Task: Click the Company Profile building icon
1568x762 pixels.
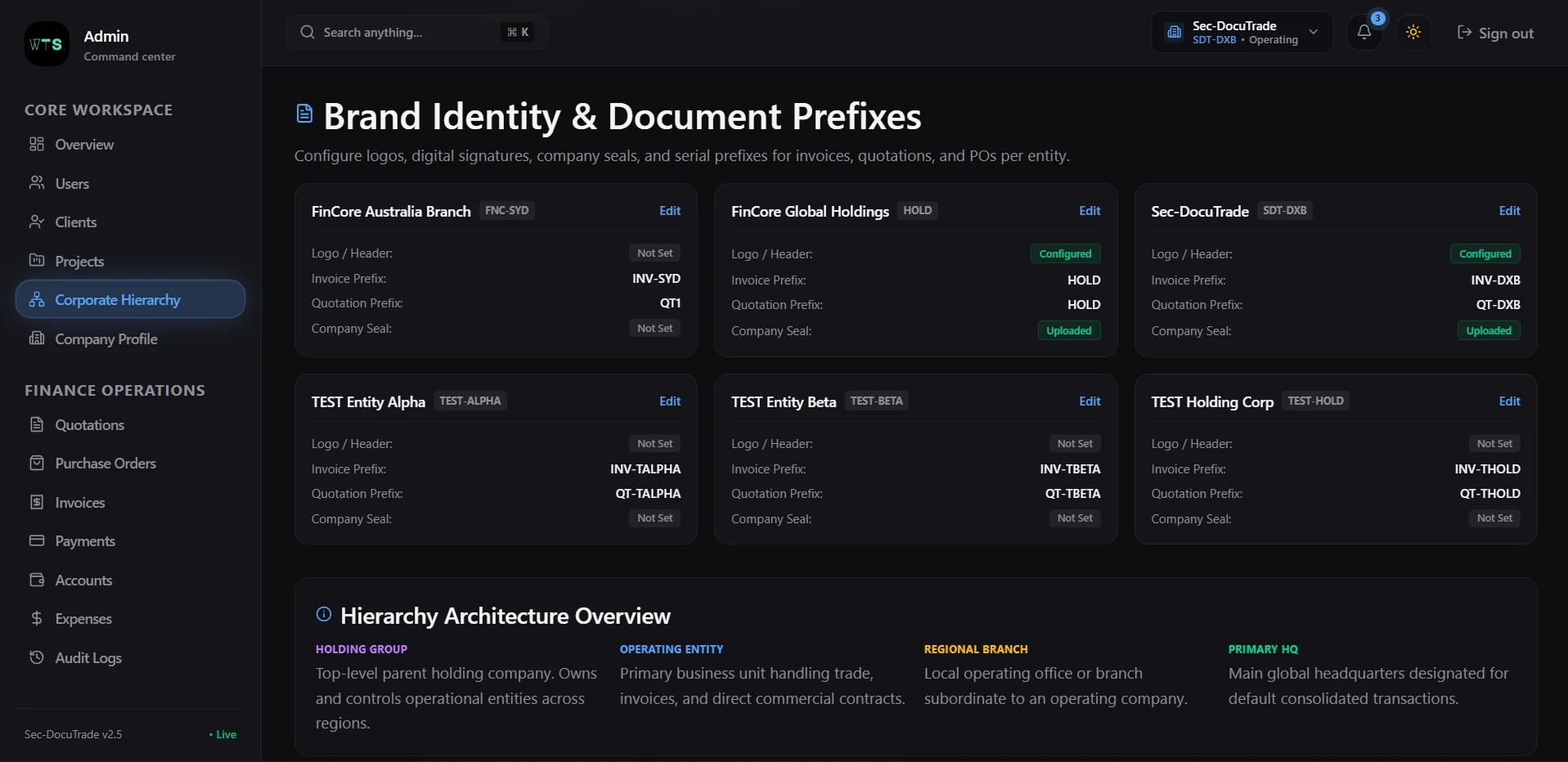Action: 37,338
